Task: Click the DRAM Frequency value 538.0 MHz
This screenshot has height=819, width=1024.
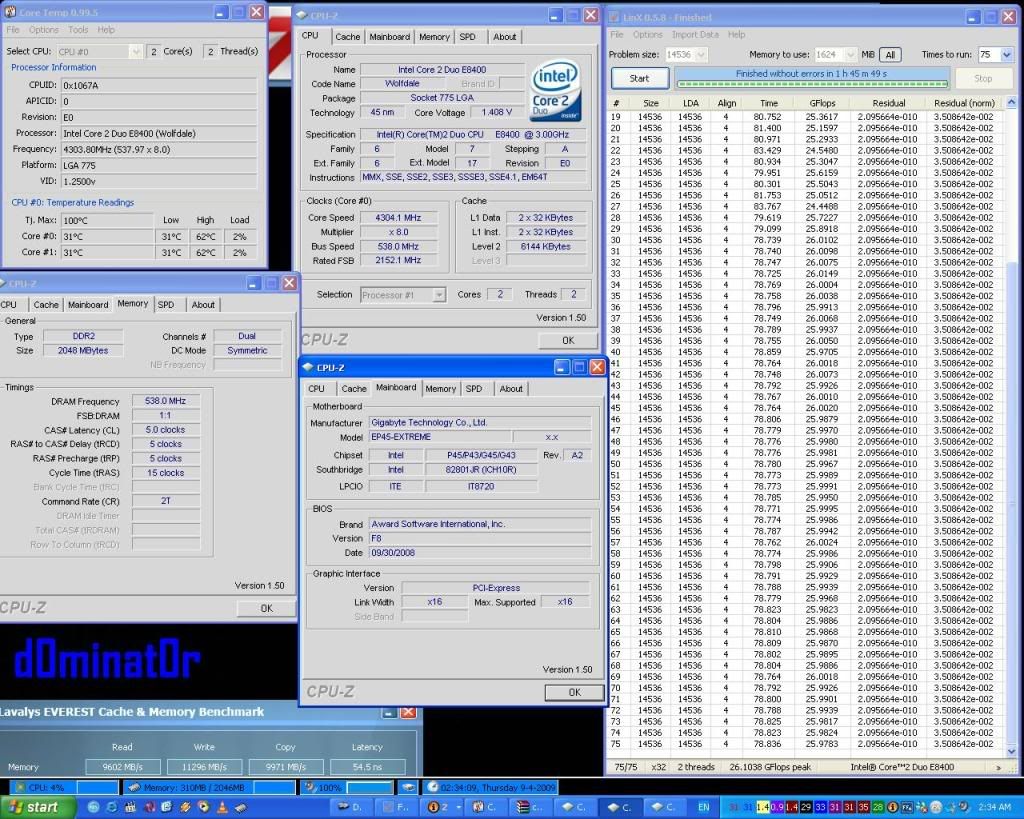Action: (x=165, y=401)
